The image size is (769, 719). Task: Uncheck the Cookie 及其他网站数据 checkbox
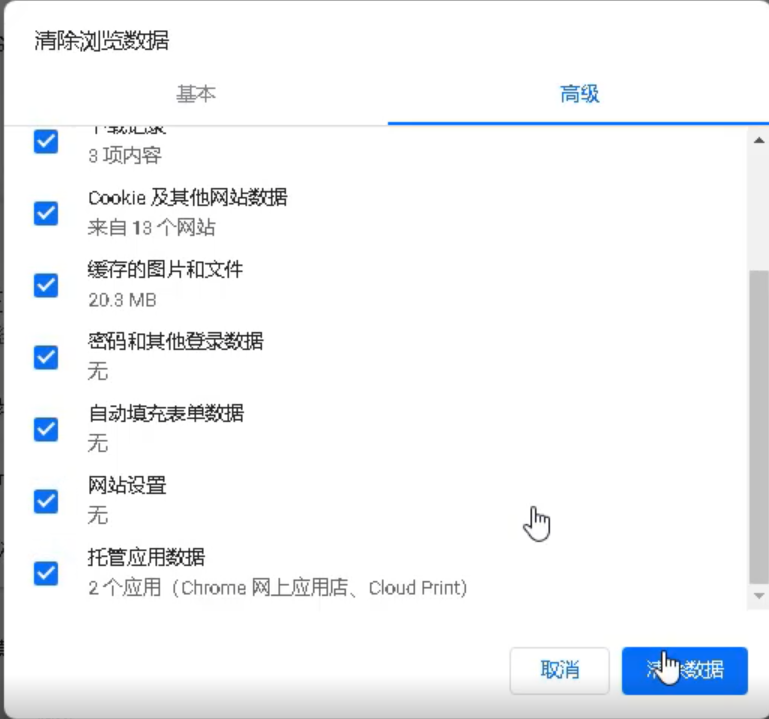coord(46,213)
